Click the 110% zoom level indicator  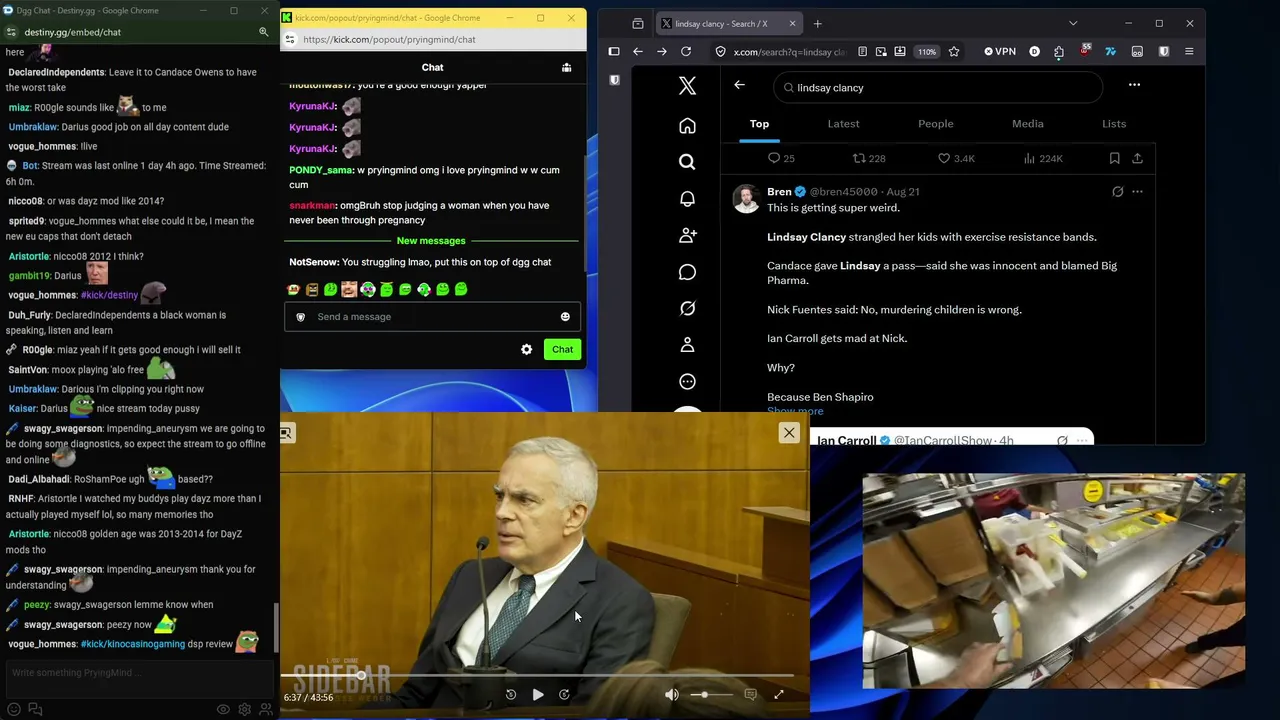coord(927,52)
